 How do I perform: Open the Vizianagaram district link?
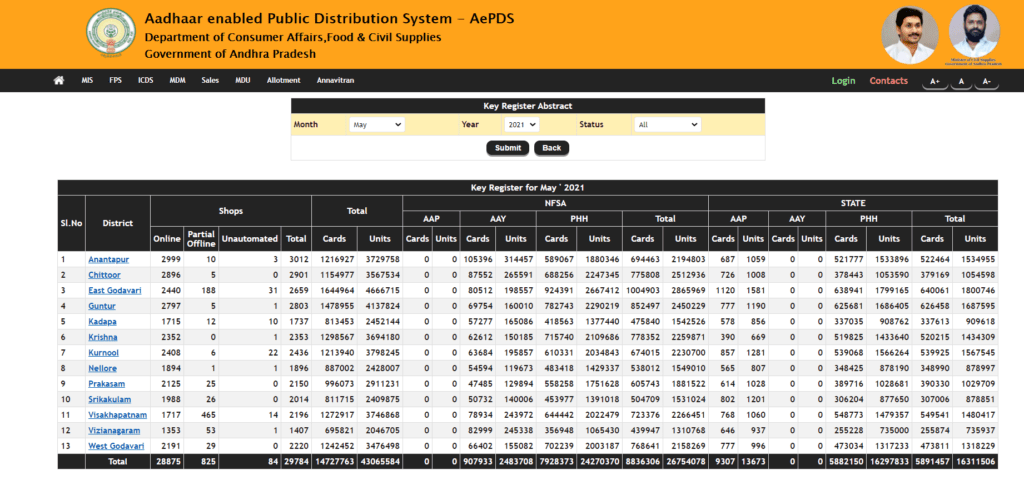116,431
